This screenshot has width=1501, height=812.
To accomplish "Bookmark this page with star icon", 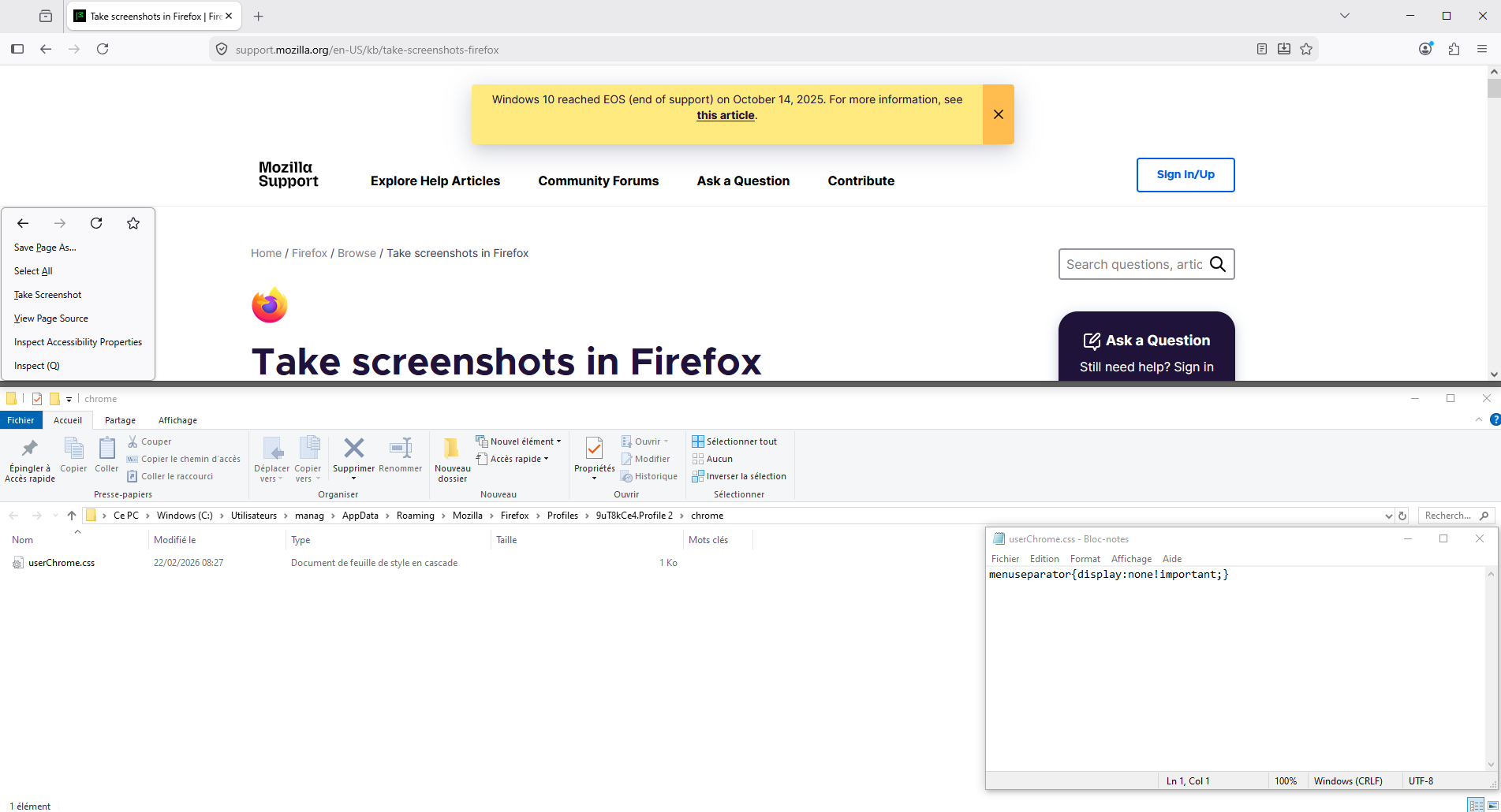I will click(x=1306, y=49).
